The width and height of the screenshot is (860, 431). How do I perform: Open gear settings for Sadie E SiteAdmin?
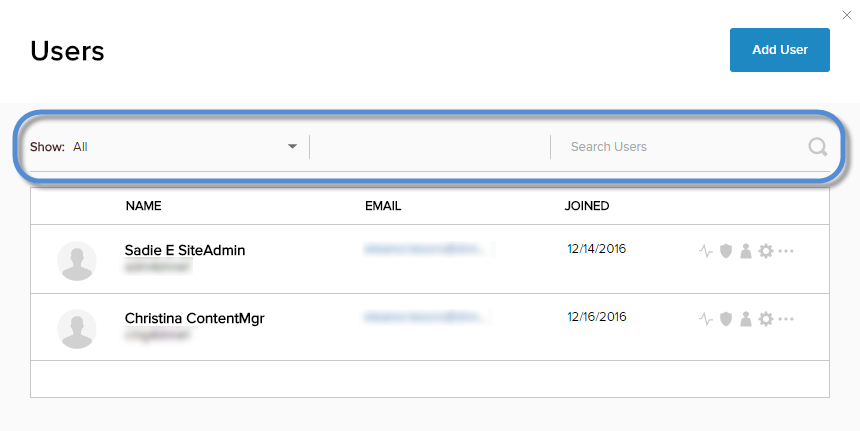(766, 251)
